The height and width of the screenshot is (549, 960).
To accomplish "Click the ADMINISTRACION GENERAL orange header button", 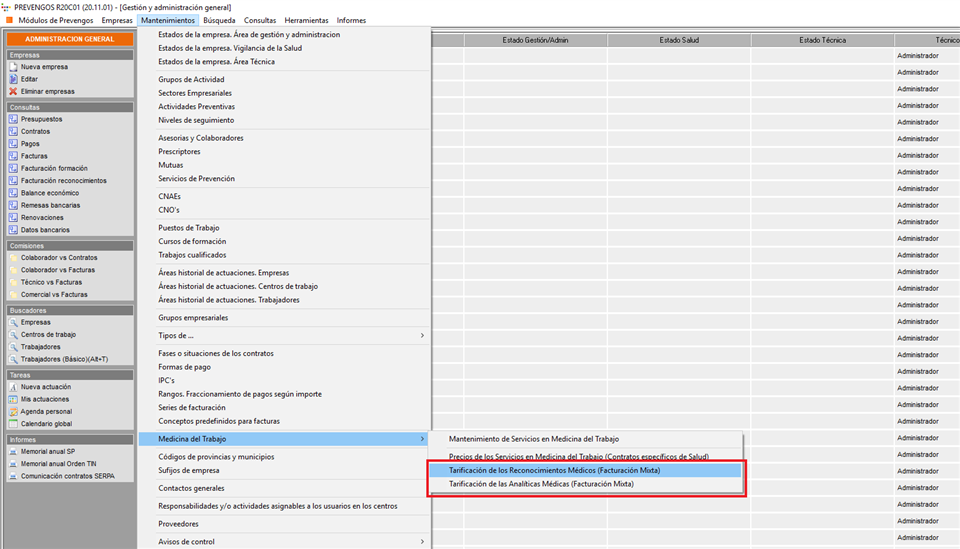I will point(69,39).
